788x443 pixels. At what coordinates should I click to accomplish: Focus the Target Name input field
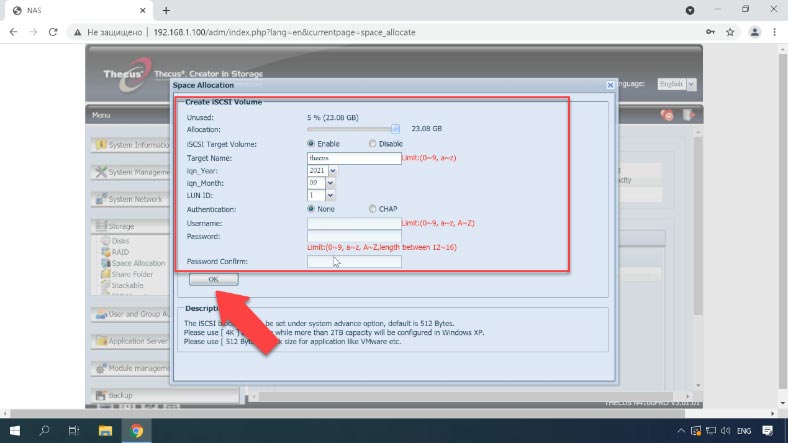[354, 158]
